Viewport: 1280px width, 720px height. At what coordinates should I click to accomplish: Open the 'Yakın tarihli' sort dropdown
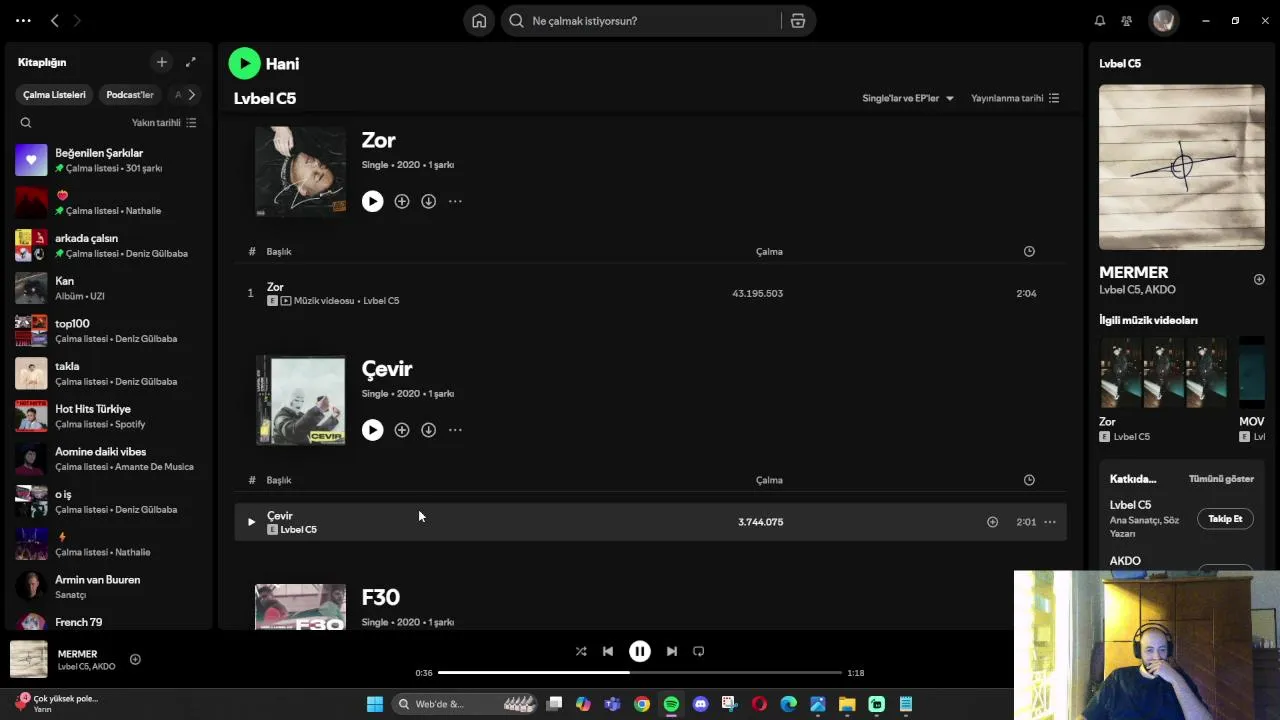click(x=164, y=123)
